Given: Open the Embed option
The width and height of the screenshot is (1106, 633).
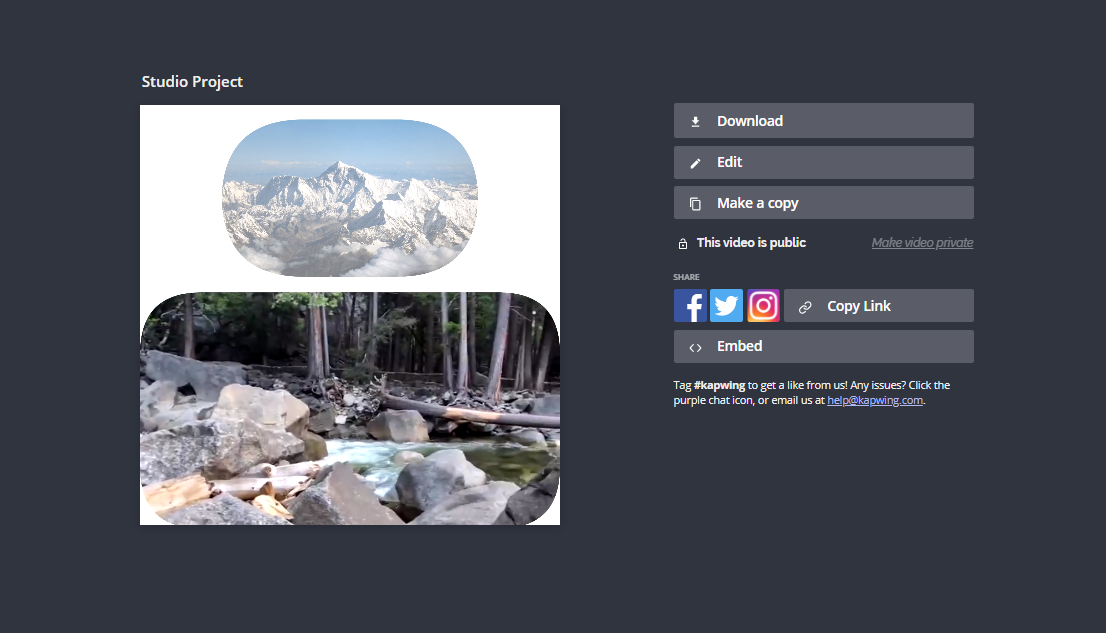Looking at the screenshot, I should coord(824,346).
